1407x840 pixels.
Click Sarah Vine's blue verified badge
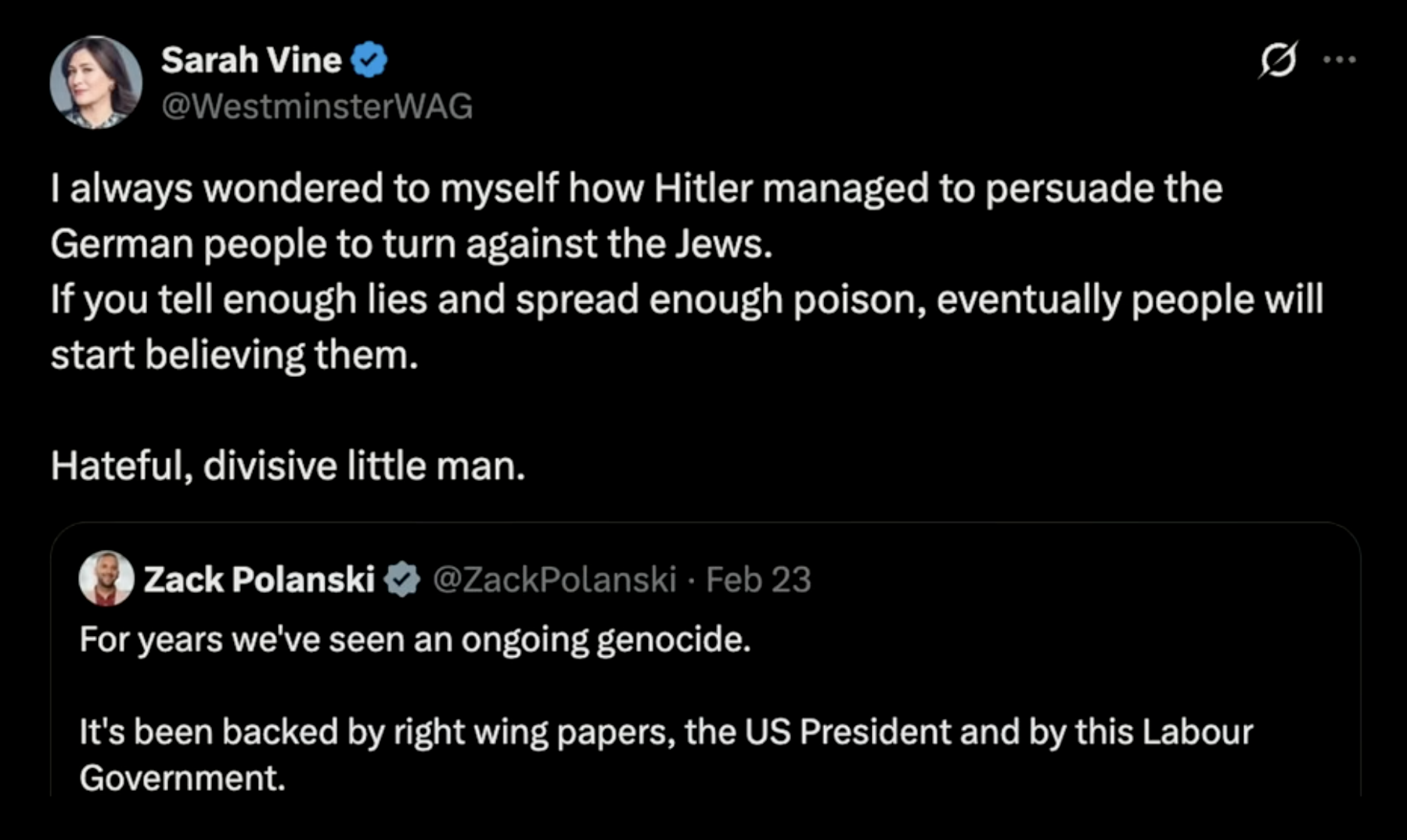pyautogui.click(x=369, y=60)
